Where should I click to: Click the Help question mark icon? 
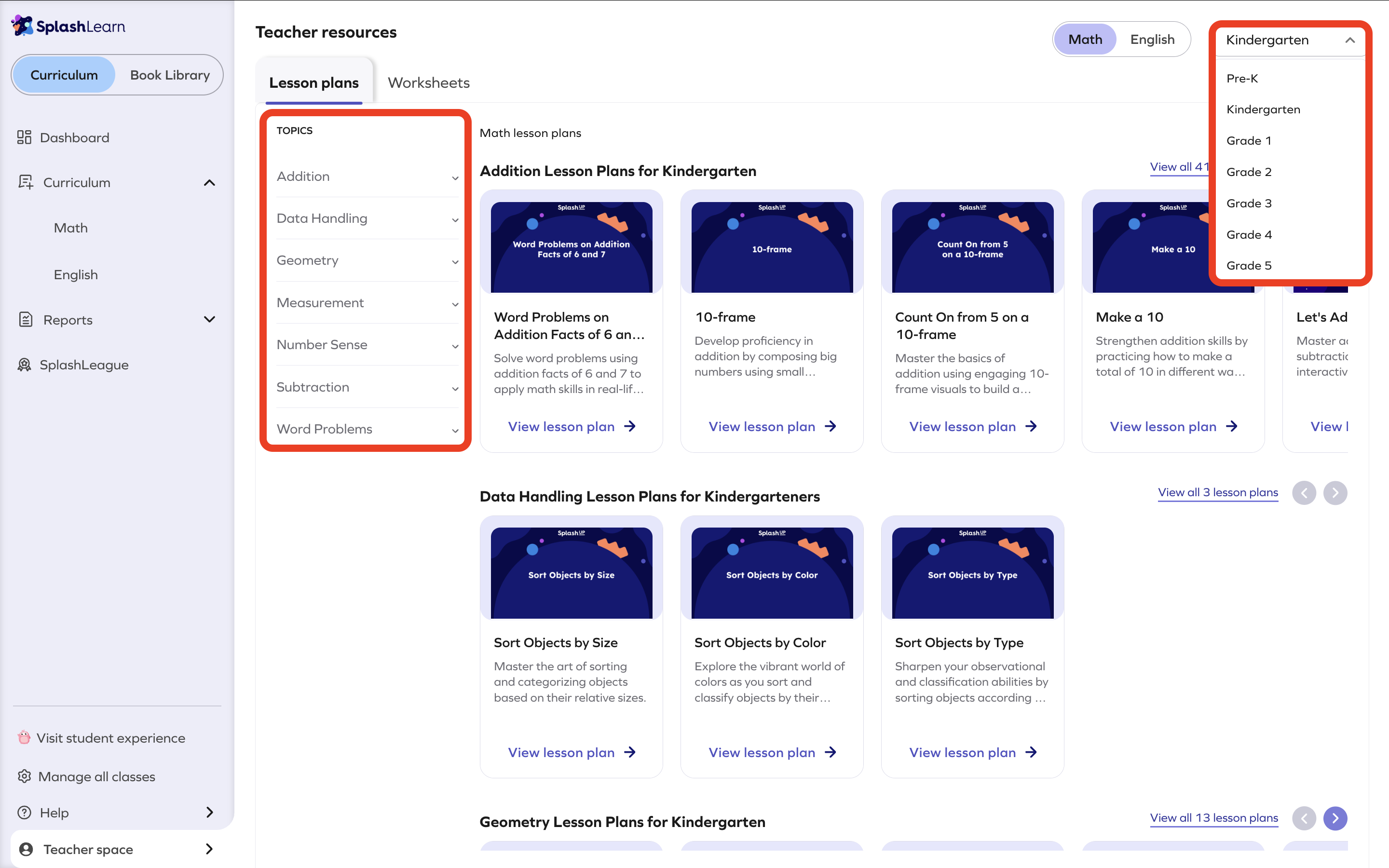point(24,813)
